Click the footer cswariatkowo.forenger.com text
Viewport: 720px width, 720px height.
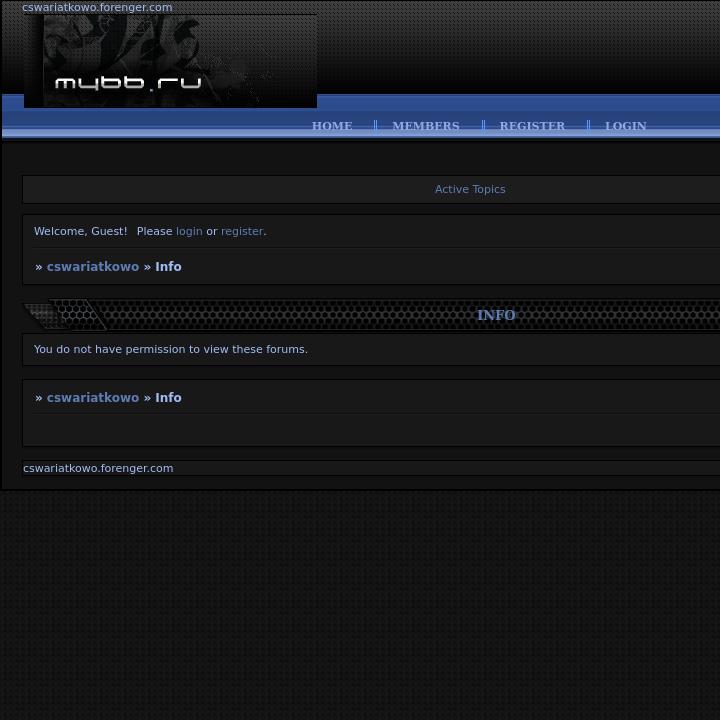click(98, 468)
